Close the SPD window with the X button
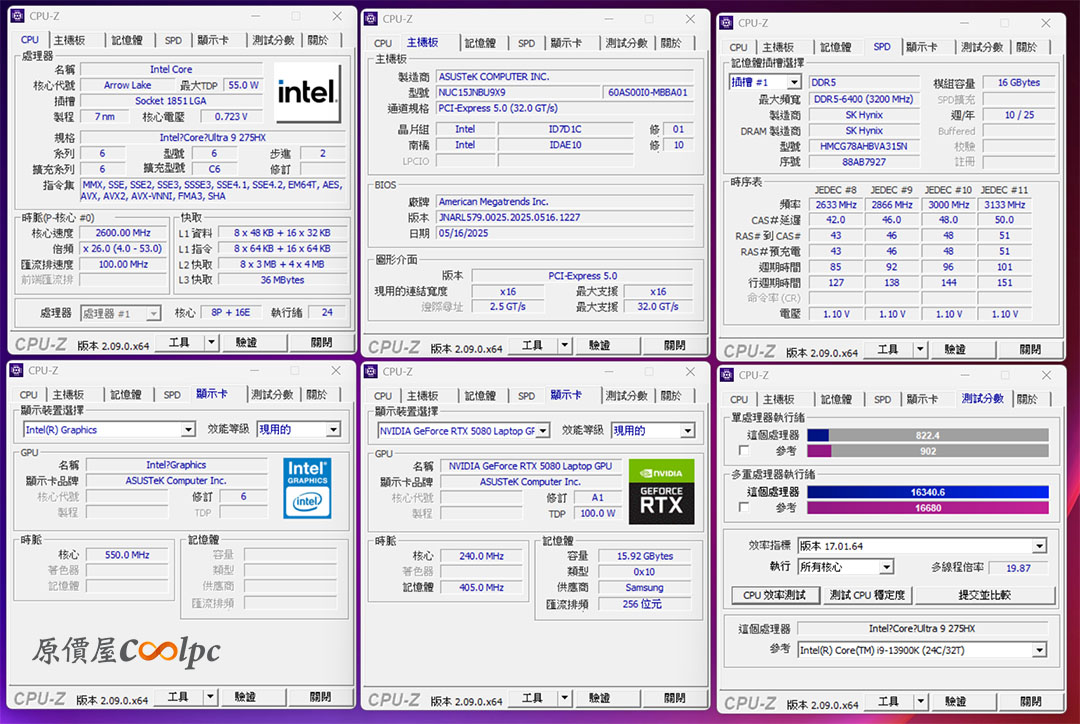 click(x=1045, y=23)
